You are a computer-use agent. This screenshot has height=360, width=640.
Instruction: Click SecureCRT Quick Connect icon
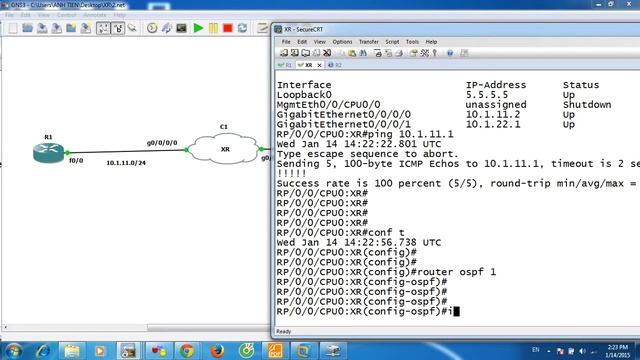(x=294, y=53)
